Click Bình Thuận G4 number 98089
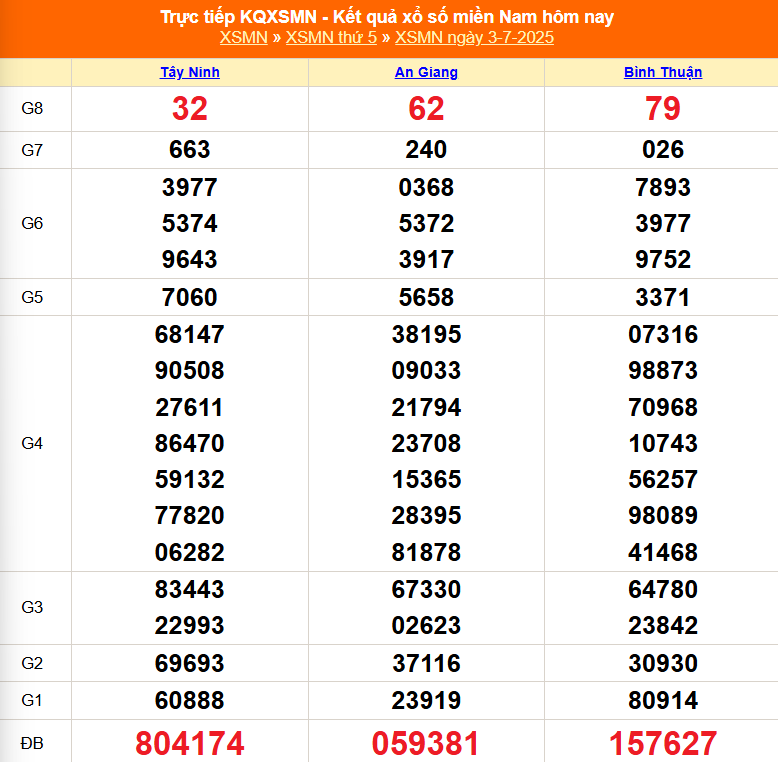Viewport: 778px width, 762px height. 663,515
